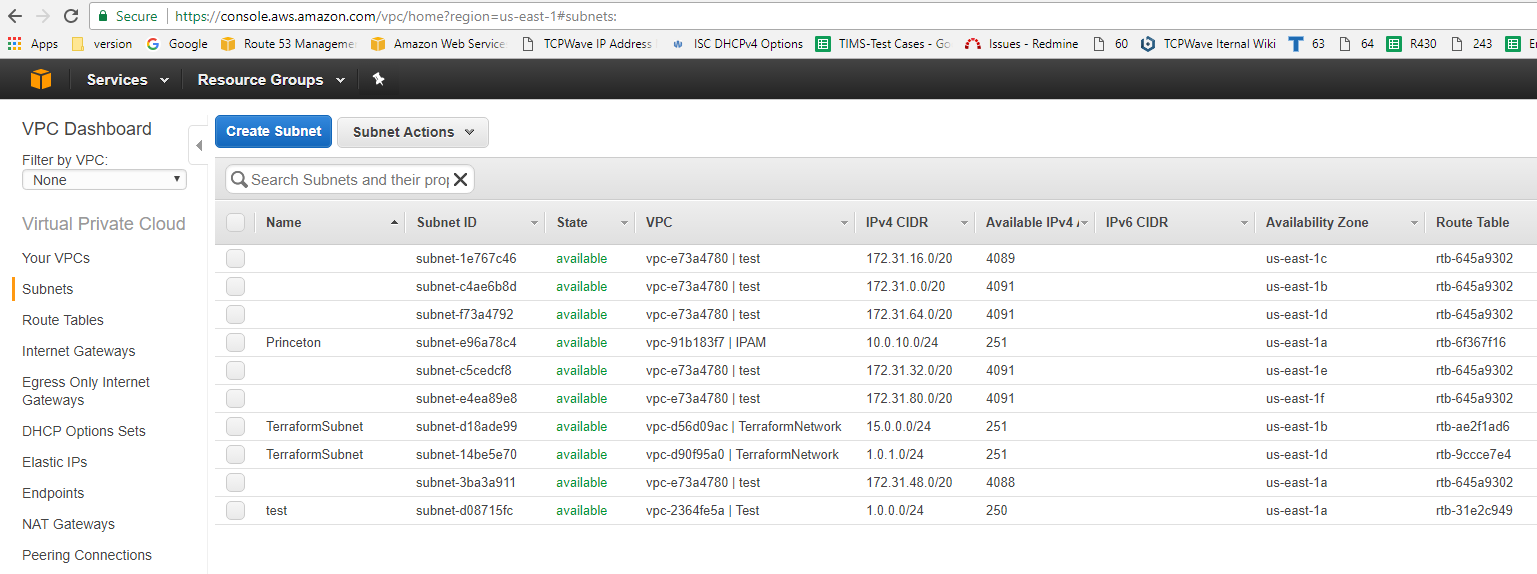Image resolution: width=1537 pixels, height=574 pixels.
Task: Go to Your VPCs in the sidebar
Action: pyautogui.click(x=56, y=258)
